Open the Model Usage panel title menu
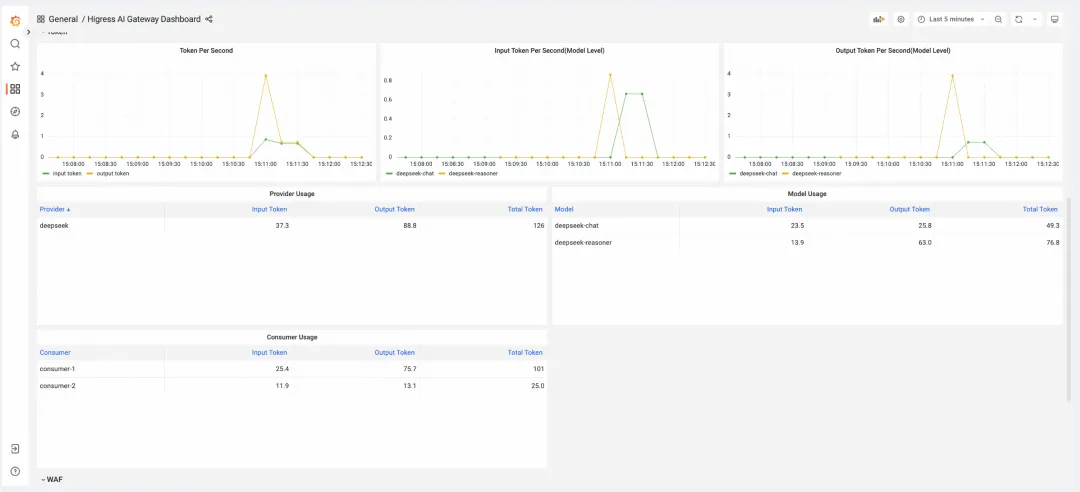The image size is (1080, 492). pyautogui.click(x=807, y=194)
